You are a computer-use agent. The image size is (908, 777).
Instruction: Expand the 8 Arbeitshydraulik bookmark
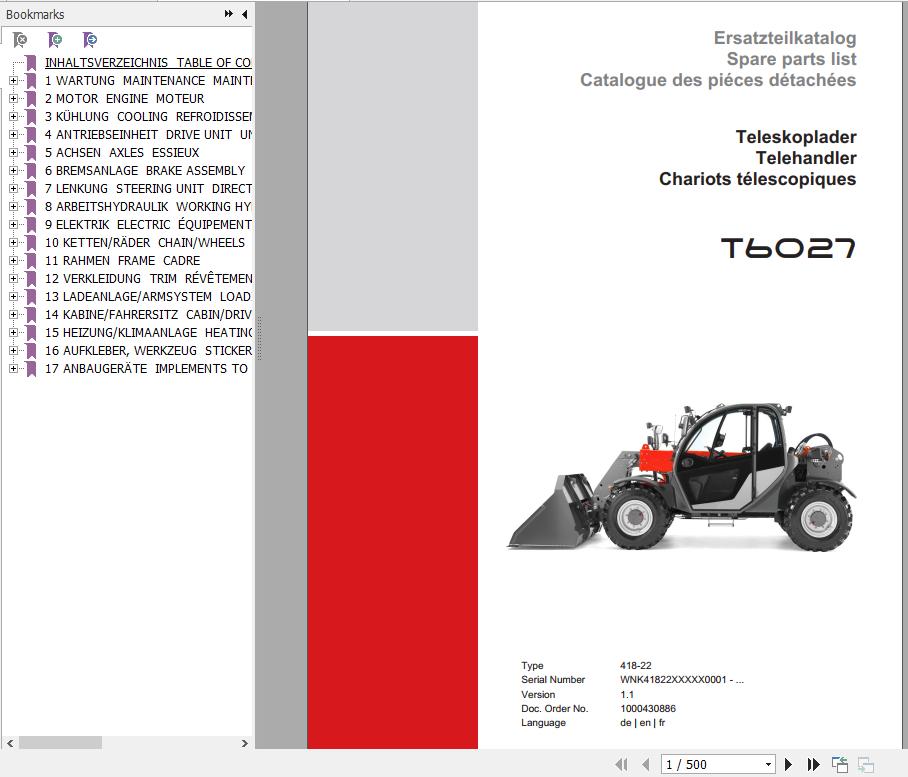(x=13, y=206)
